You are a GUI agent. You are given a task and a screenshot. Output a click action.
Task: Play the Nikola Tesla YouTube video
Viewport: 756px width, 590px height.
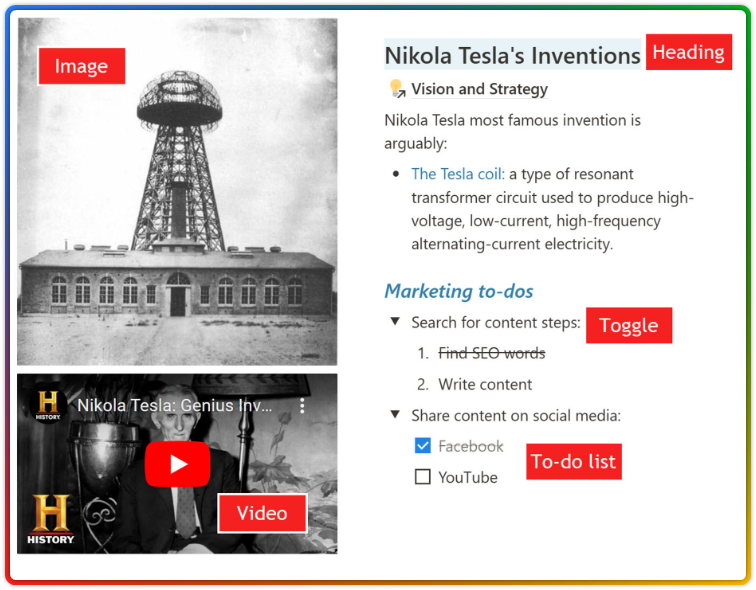[x=177, y=464]
